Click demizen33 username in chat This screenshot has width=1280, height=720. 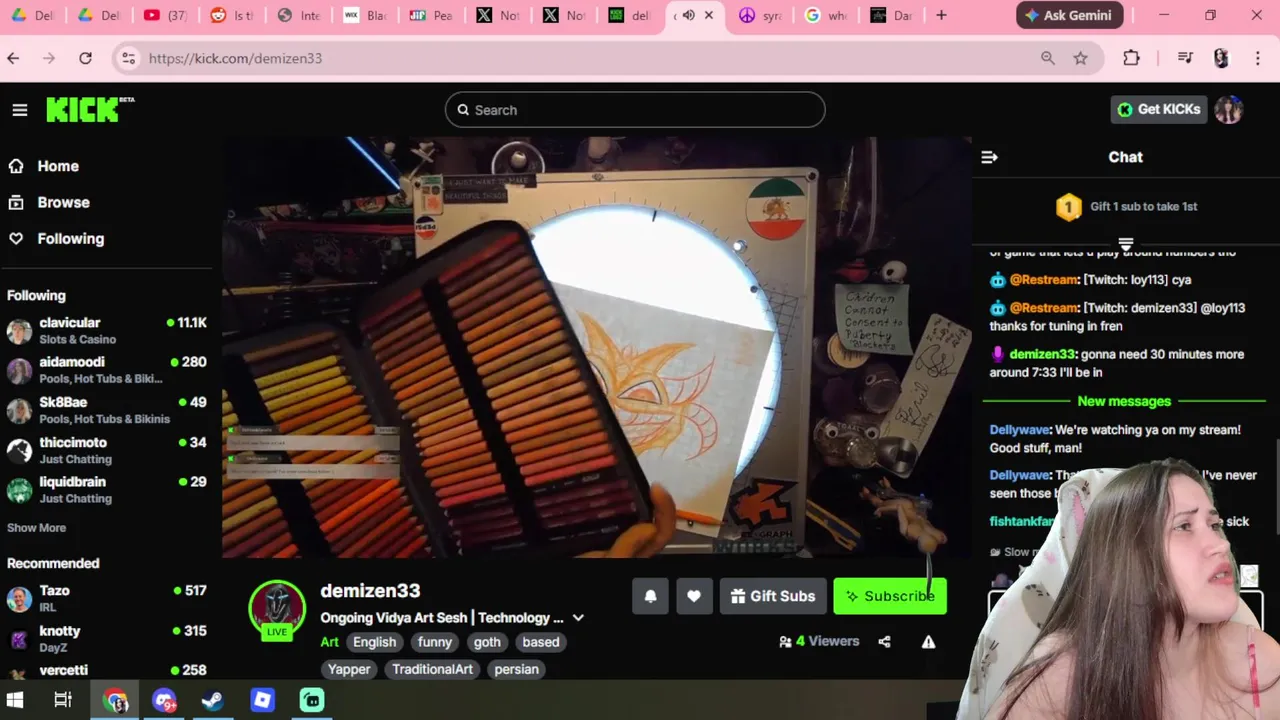click(1042, 354)
